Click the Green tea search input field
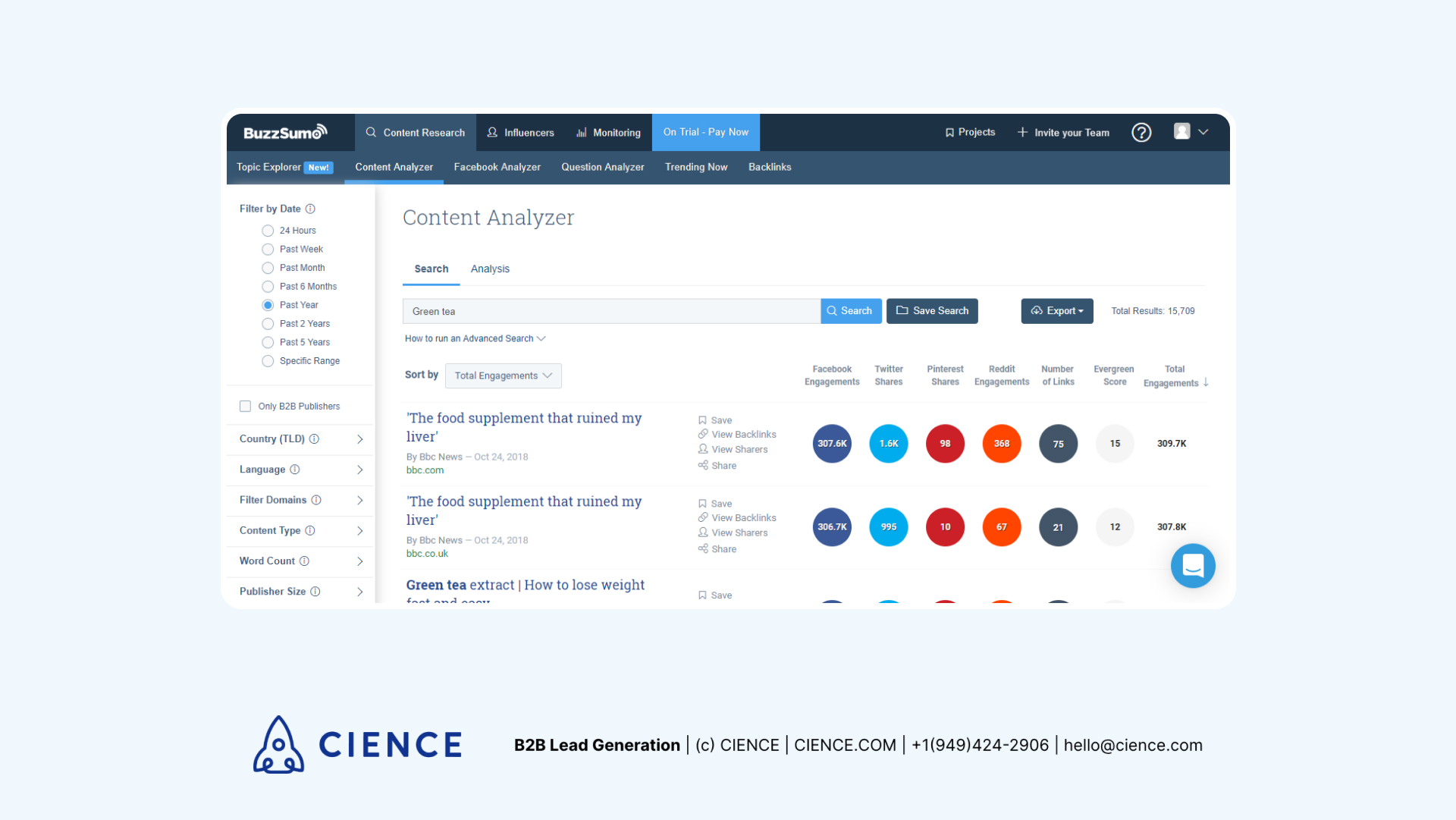 coord(612,311)
